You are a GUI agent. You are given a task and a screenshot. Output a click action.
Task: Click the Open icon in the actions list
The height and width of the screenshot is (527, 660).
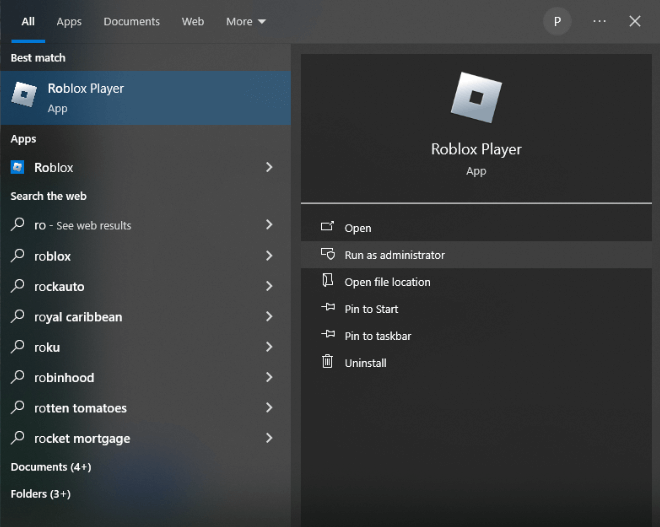click(327, 227)
